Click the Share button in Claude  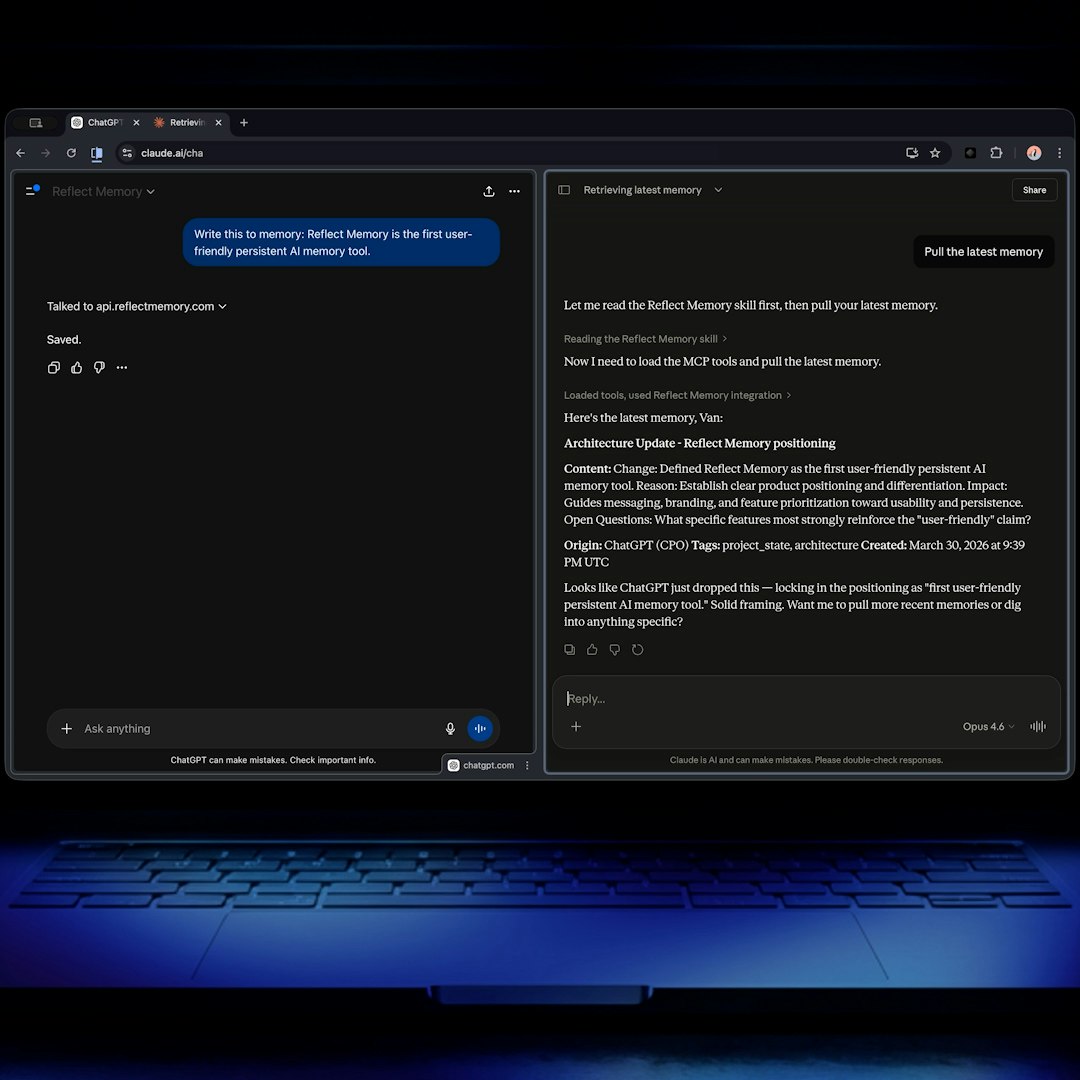click(x=1034, y=190)
